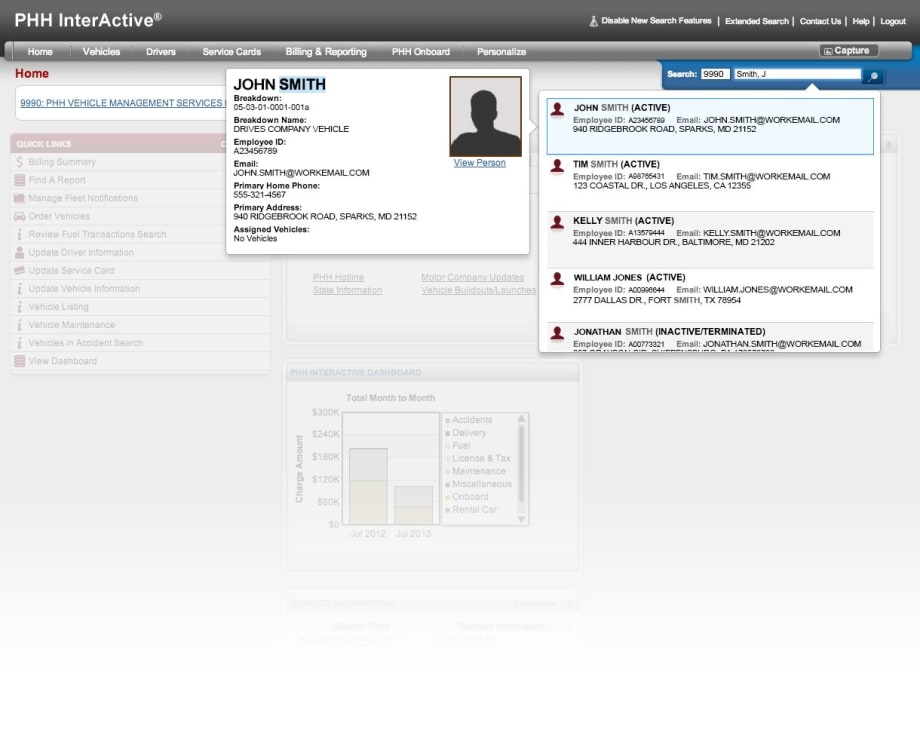Click the Jul 2013 chart bar
Viewport: 920px width, 745px height.
pyautogui.click(x=413, y=505)
